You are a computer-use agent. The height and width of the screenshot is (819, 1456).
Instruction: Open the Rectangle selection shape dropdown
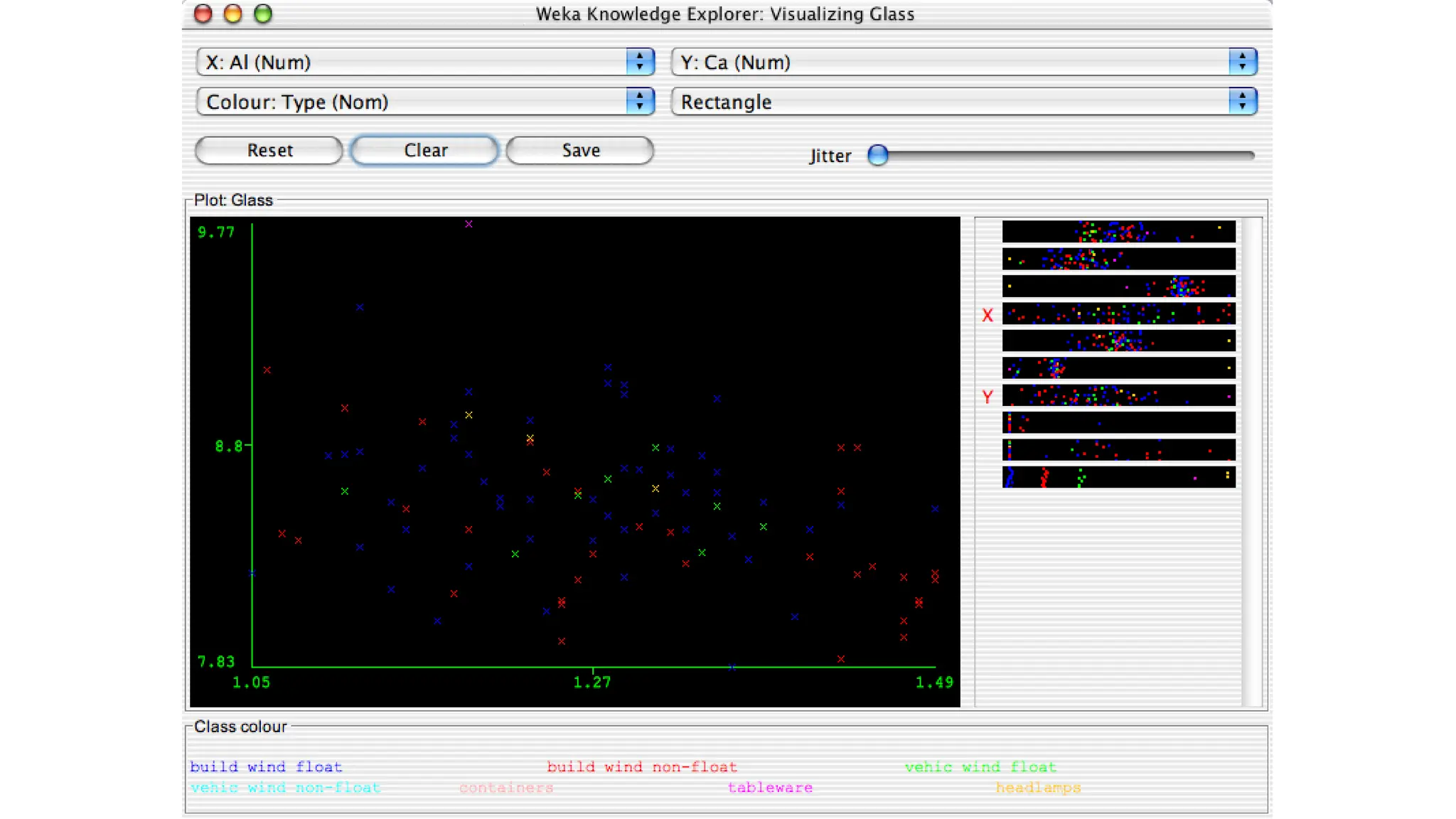(x=963, y=102)
